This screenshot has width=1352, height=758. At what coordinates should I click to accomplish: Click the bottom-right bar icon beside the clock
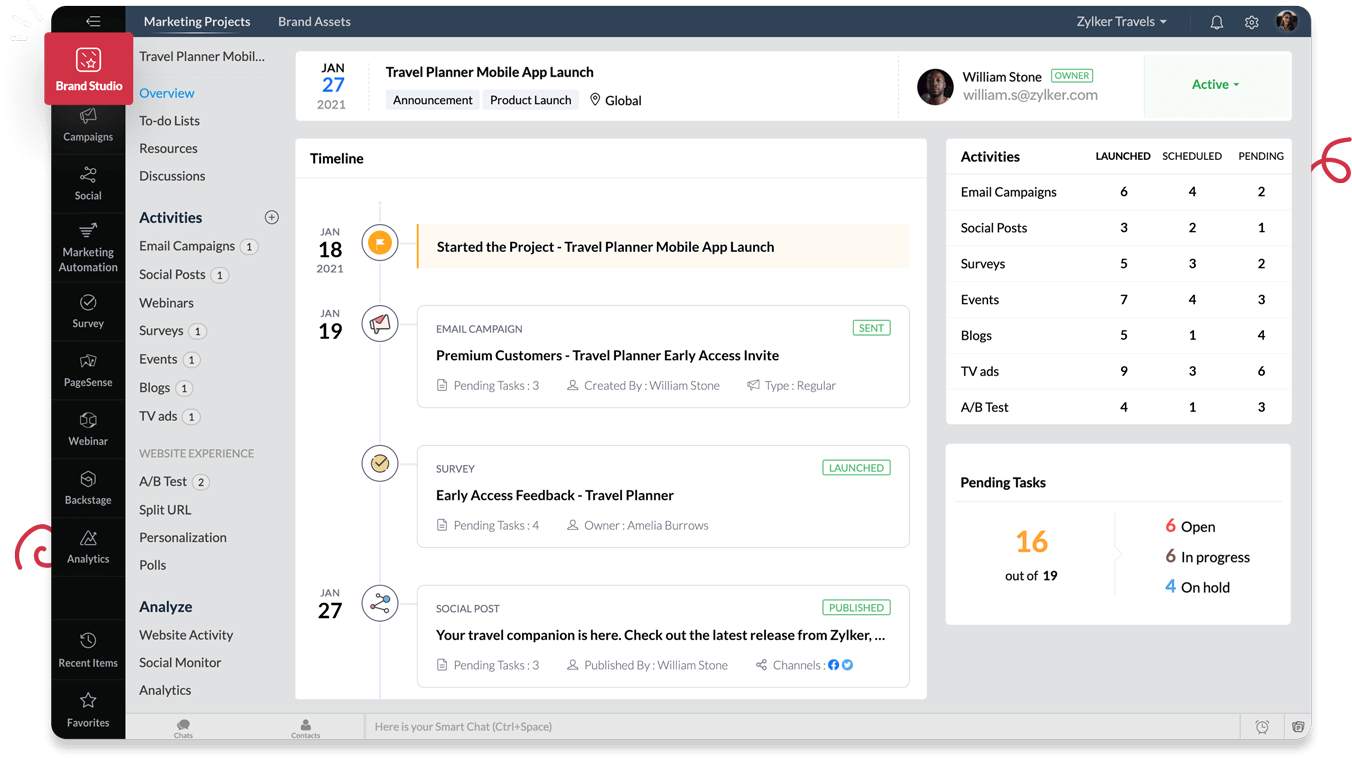[1298, 727]
